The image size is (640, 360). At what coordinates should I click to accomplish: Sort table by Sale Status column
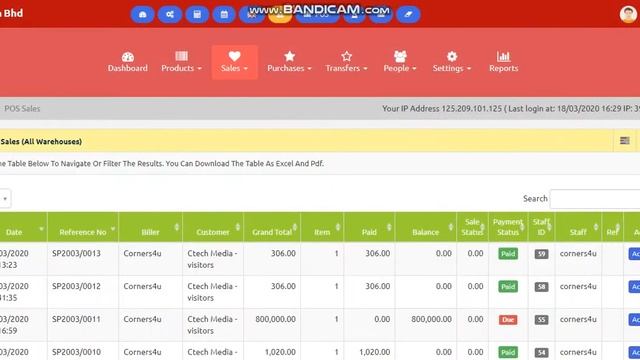click(473, 227)
